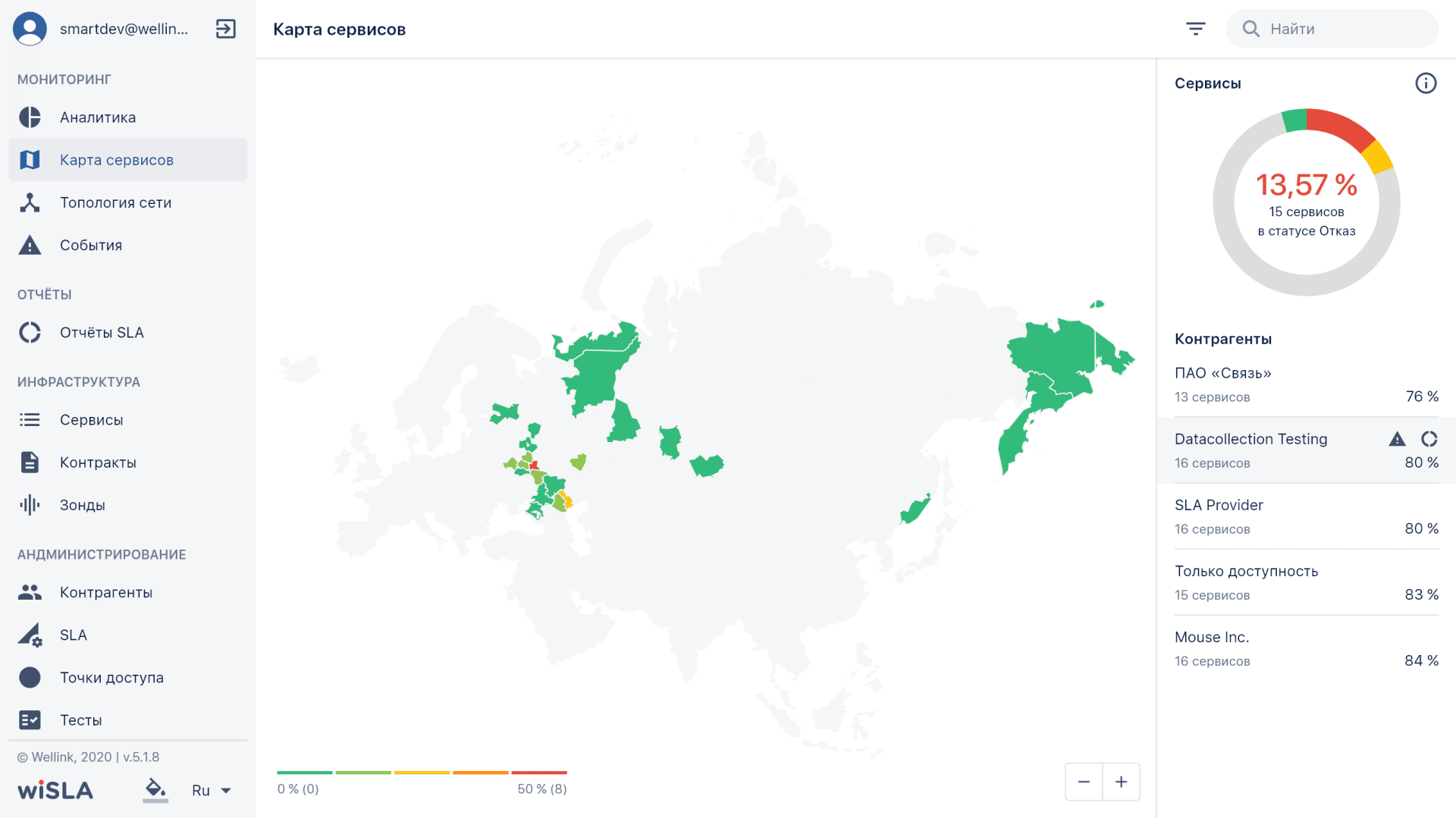Image resolution: width=1456 pixels, height=818 pixels.
Task: Go to Топология сети menu item
Action: (x=115, y=202)
